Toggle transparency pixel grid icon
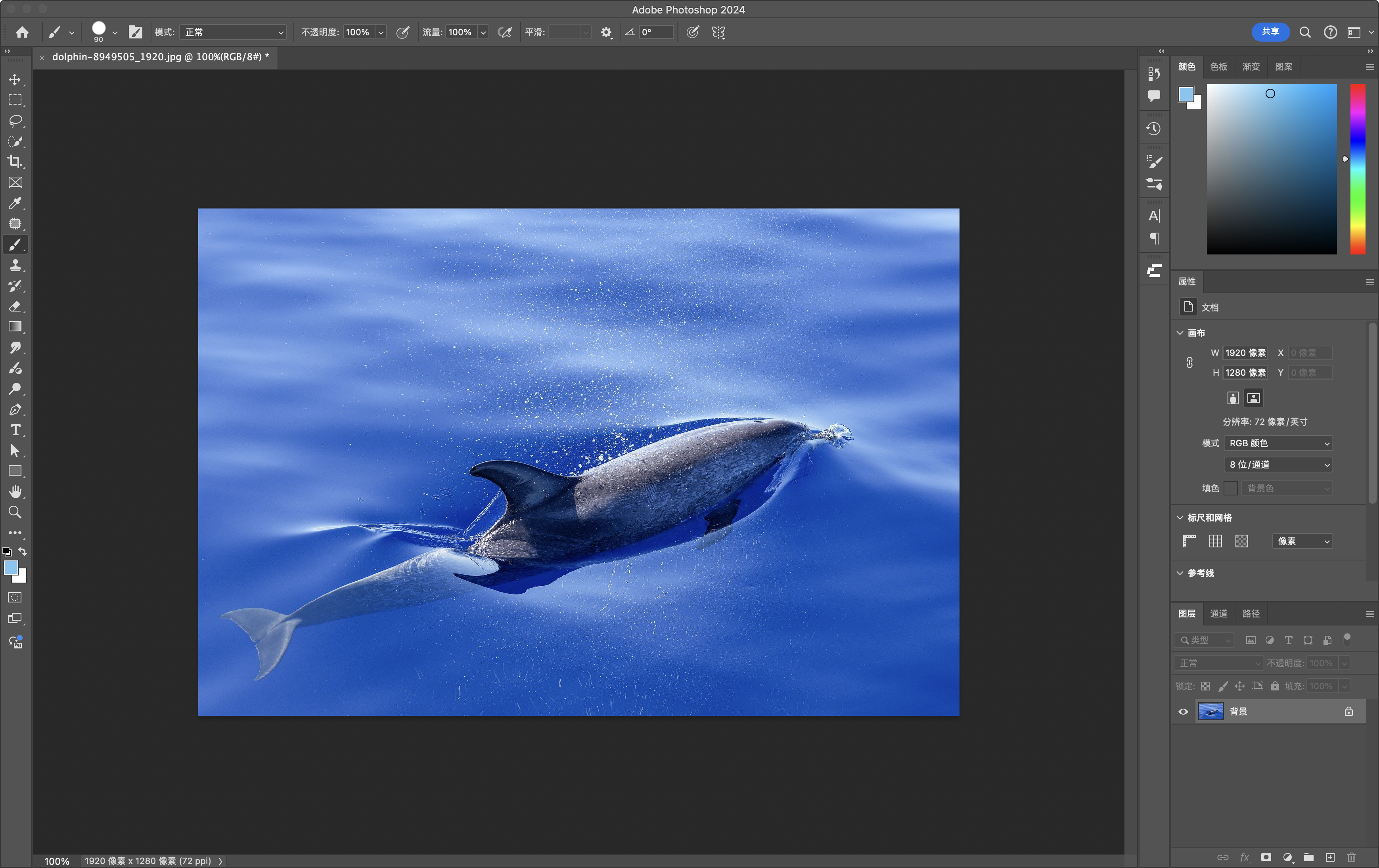Image resolution: width=1379 pixels, height=868 pixels. (x=1241, y=541)
